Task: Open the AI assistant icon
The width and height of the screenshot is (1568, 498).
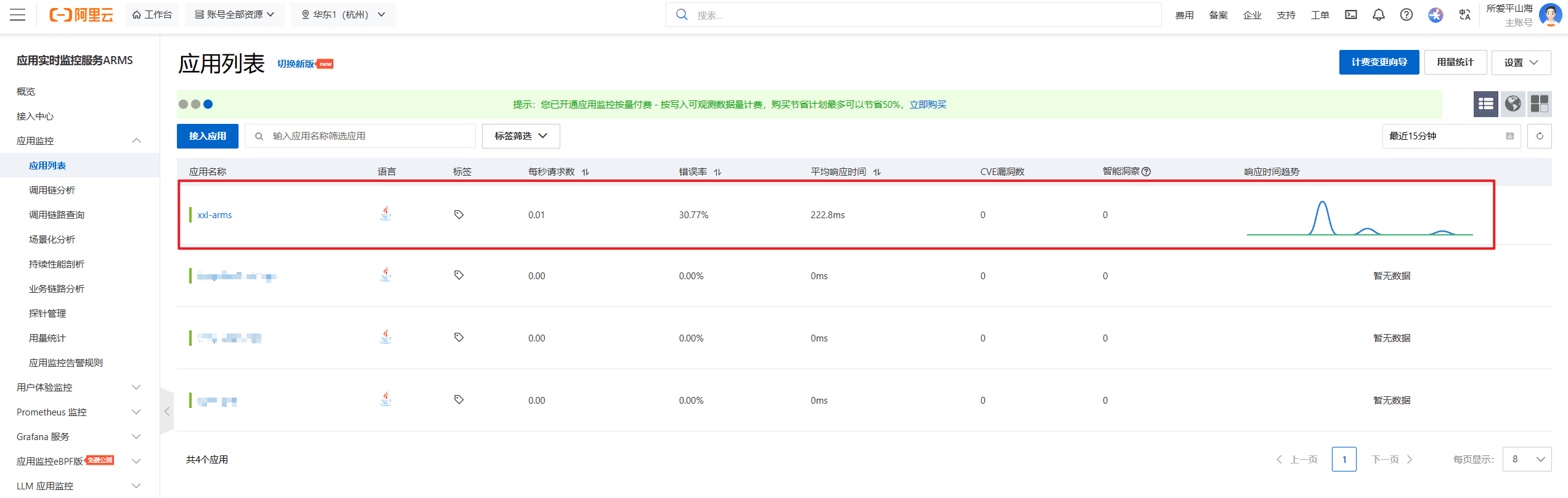Action: [1435, 15]
